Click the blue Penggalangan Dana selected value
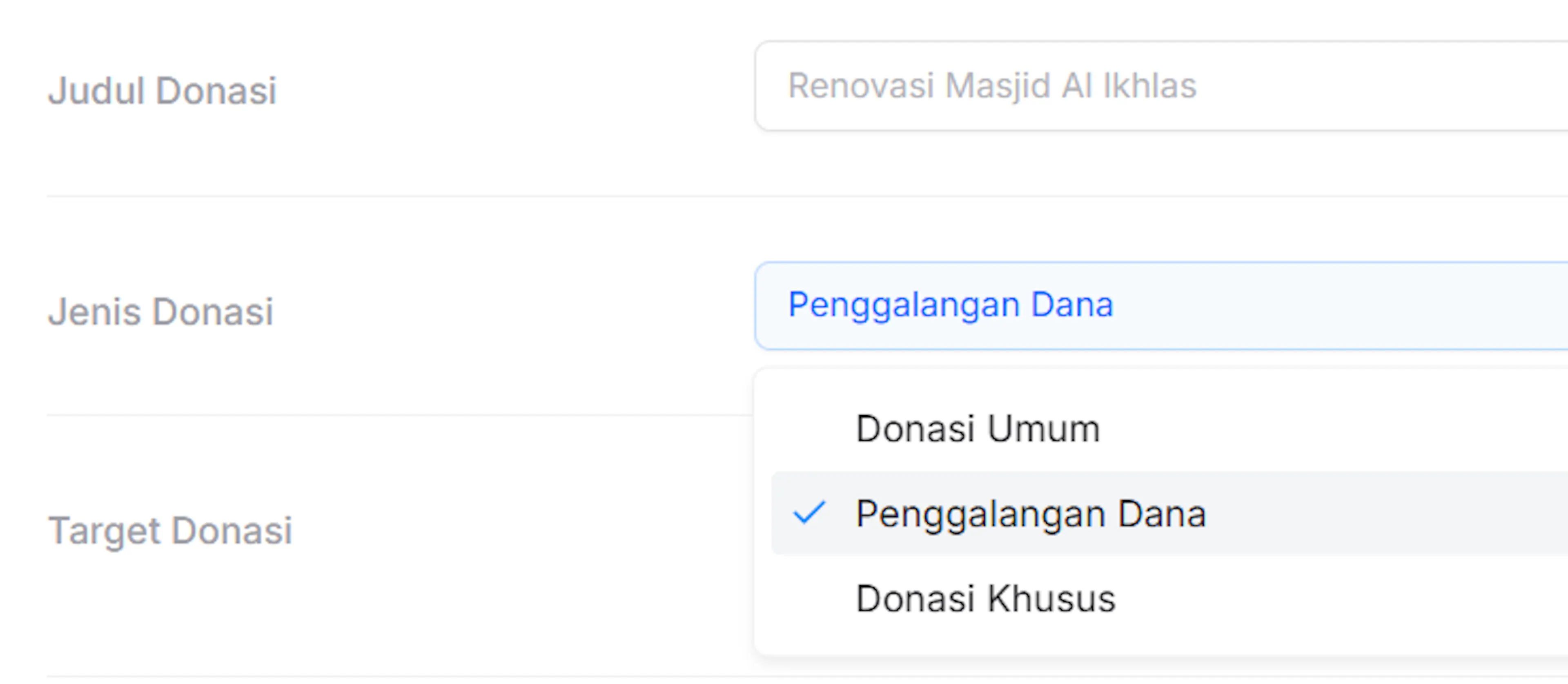This screenshot has height=684, width=1568. coord(951,305)
